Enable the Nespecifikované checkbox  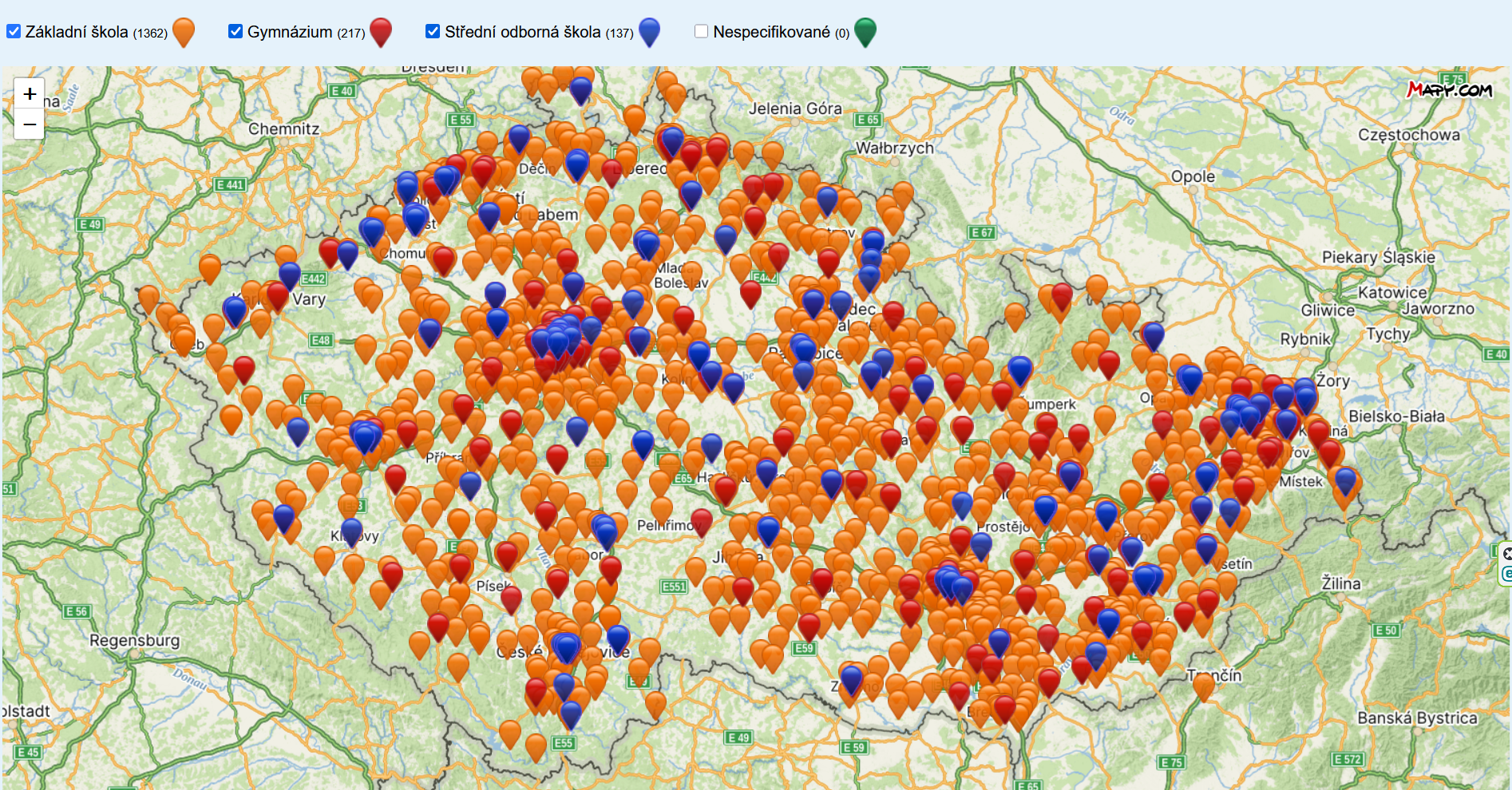pos(701,31)
